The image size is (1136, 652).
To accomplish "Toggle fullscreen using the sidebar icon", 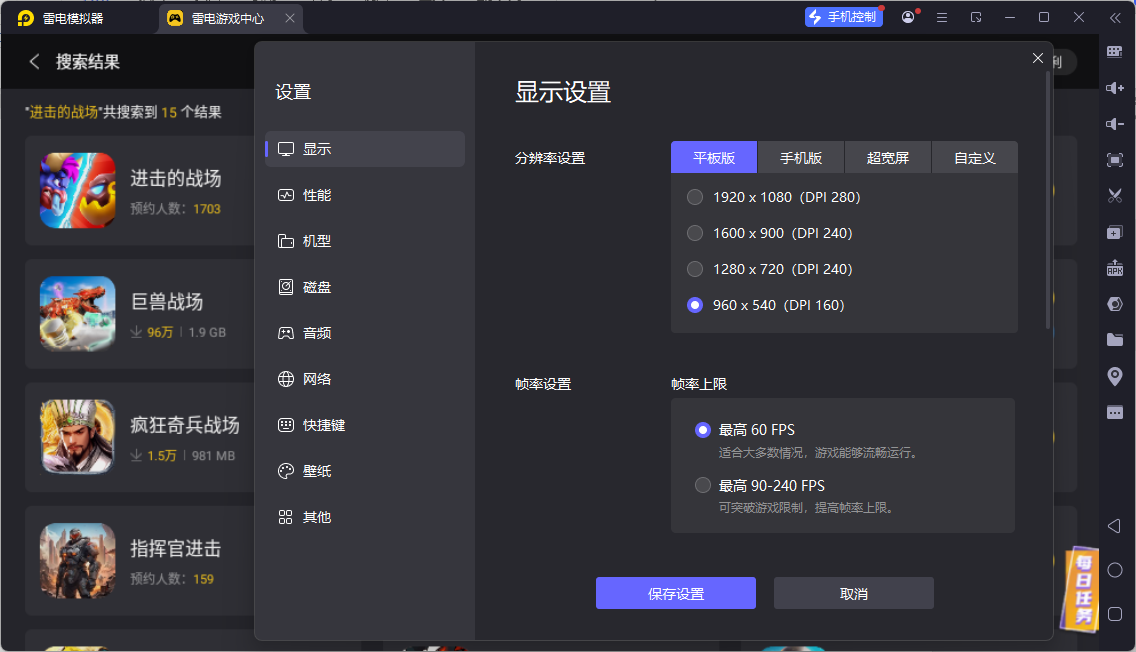I will click(1114, 160).
